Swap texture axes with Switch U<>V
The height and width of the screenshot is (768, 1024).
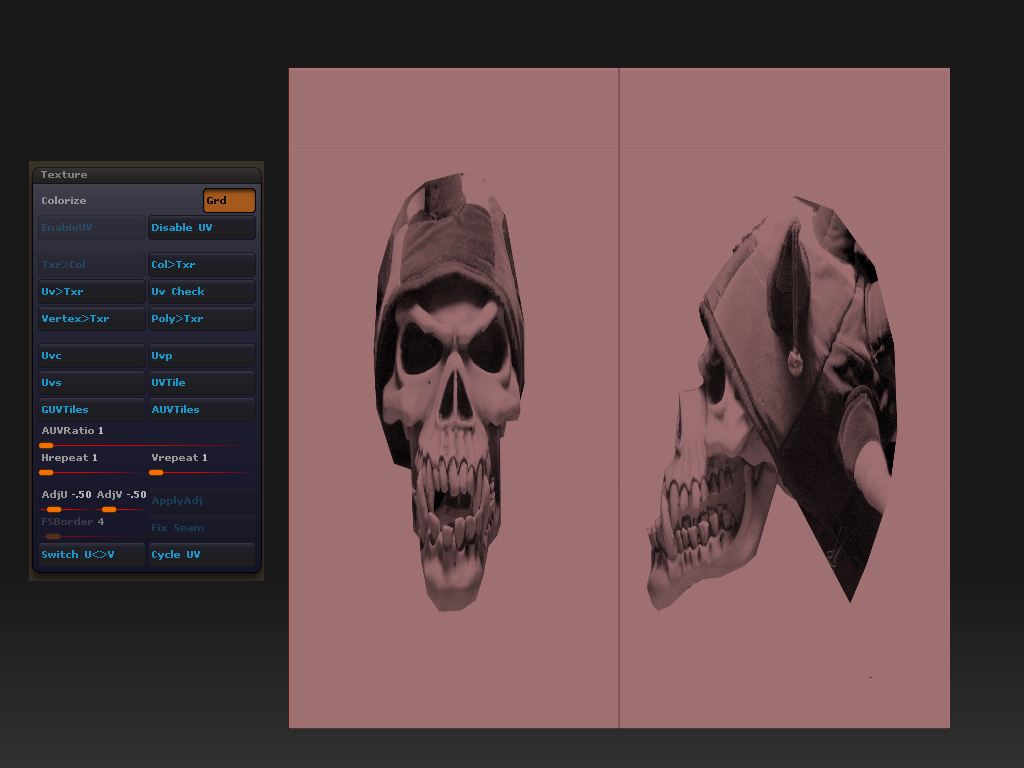click(x=90, y=554)
